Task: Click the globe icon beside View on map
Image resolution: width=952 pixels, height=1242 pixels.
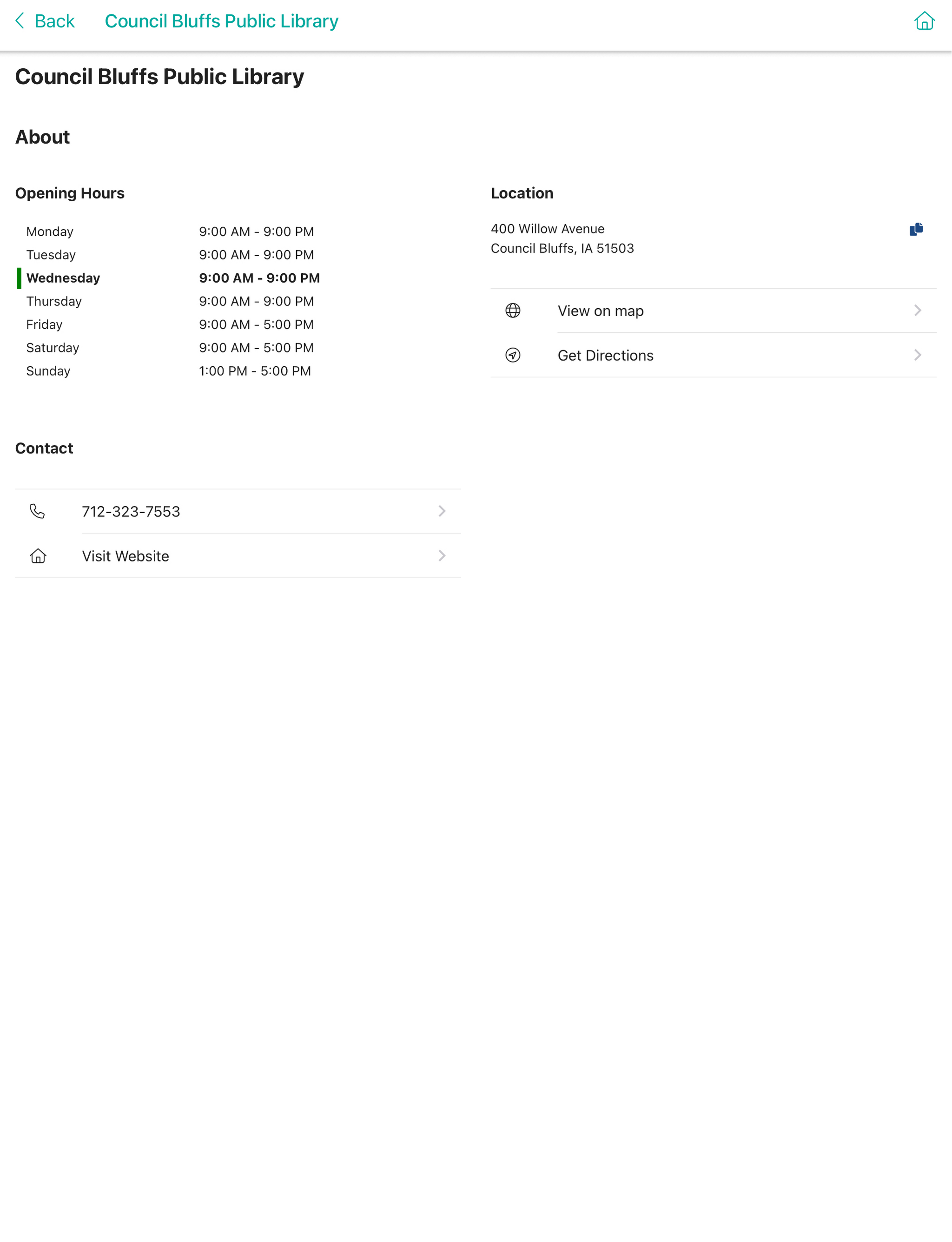Action: pyautogui.click(x=513, y=310)
